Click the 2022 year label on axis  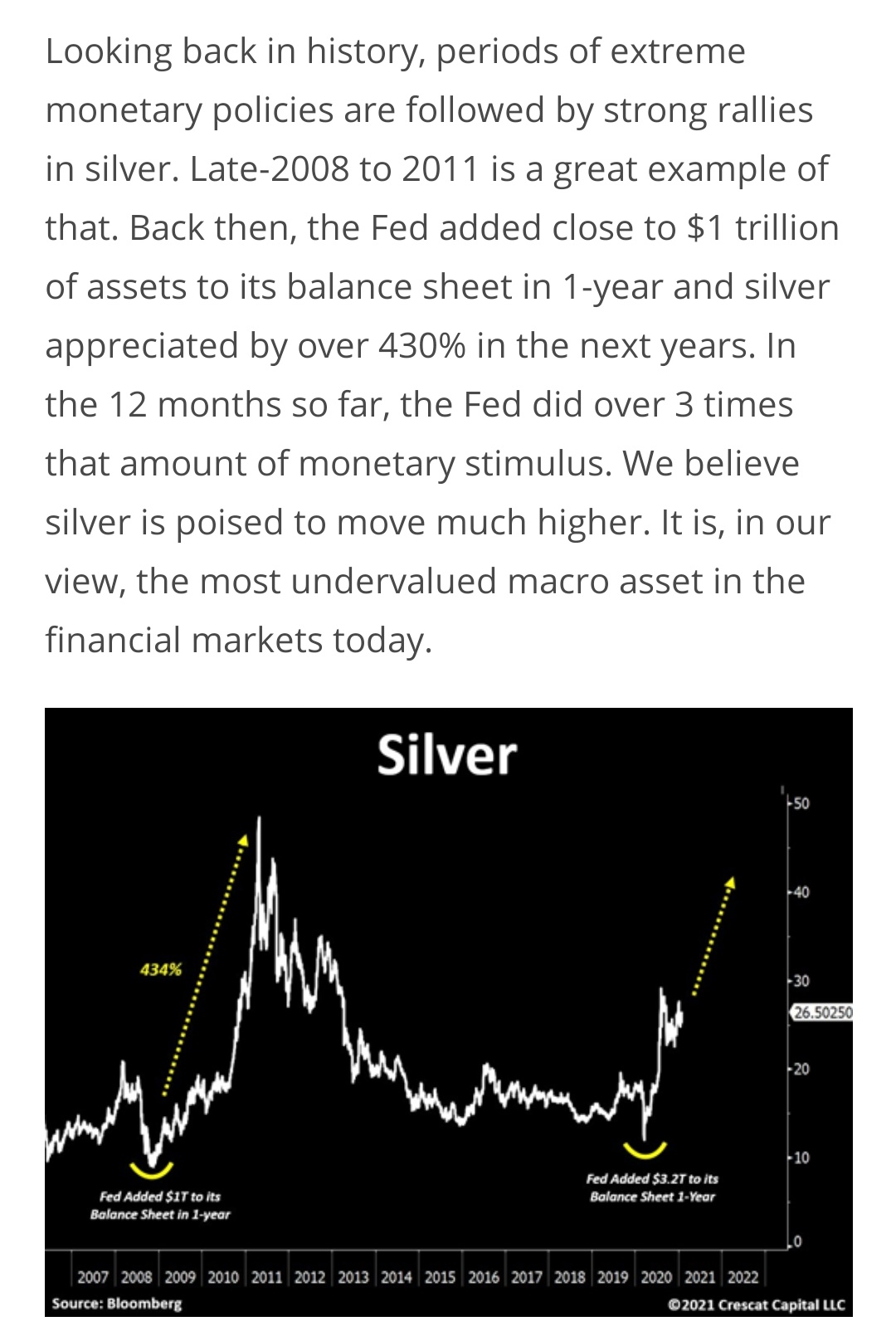pyautogui.click(x=743, y=1277)
